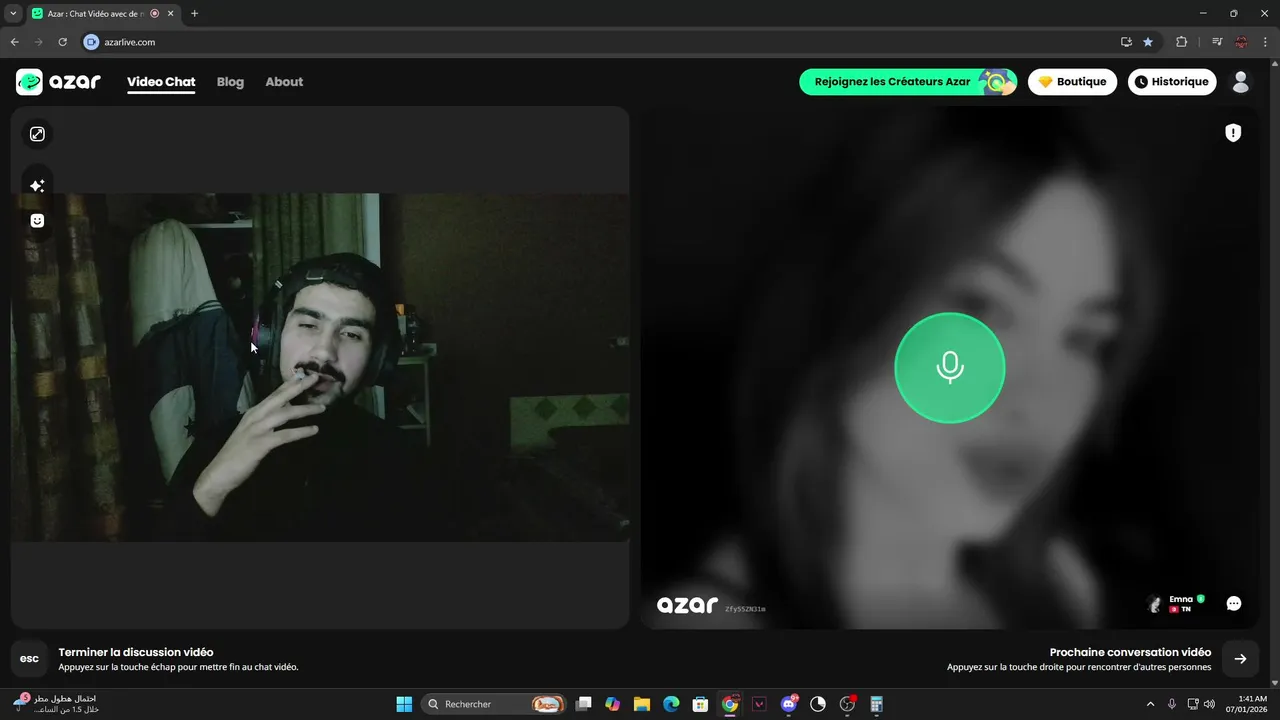
Task: Open OBS Studio from the taskbar
Action: pos(847,704)
